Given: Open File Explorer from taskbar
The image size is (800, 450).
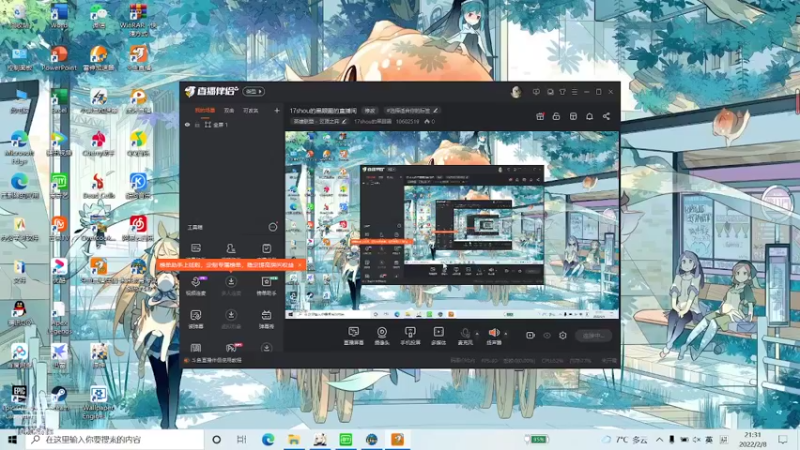Looking at the screenshot, I should click(294, 439).
